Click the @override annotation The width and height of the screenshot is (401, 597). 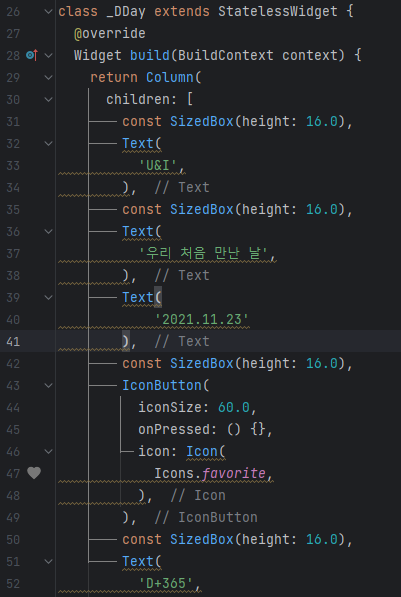(110, 34)
